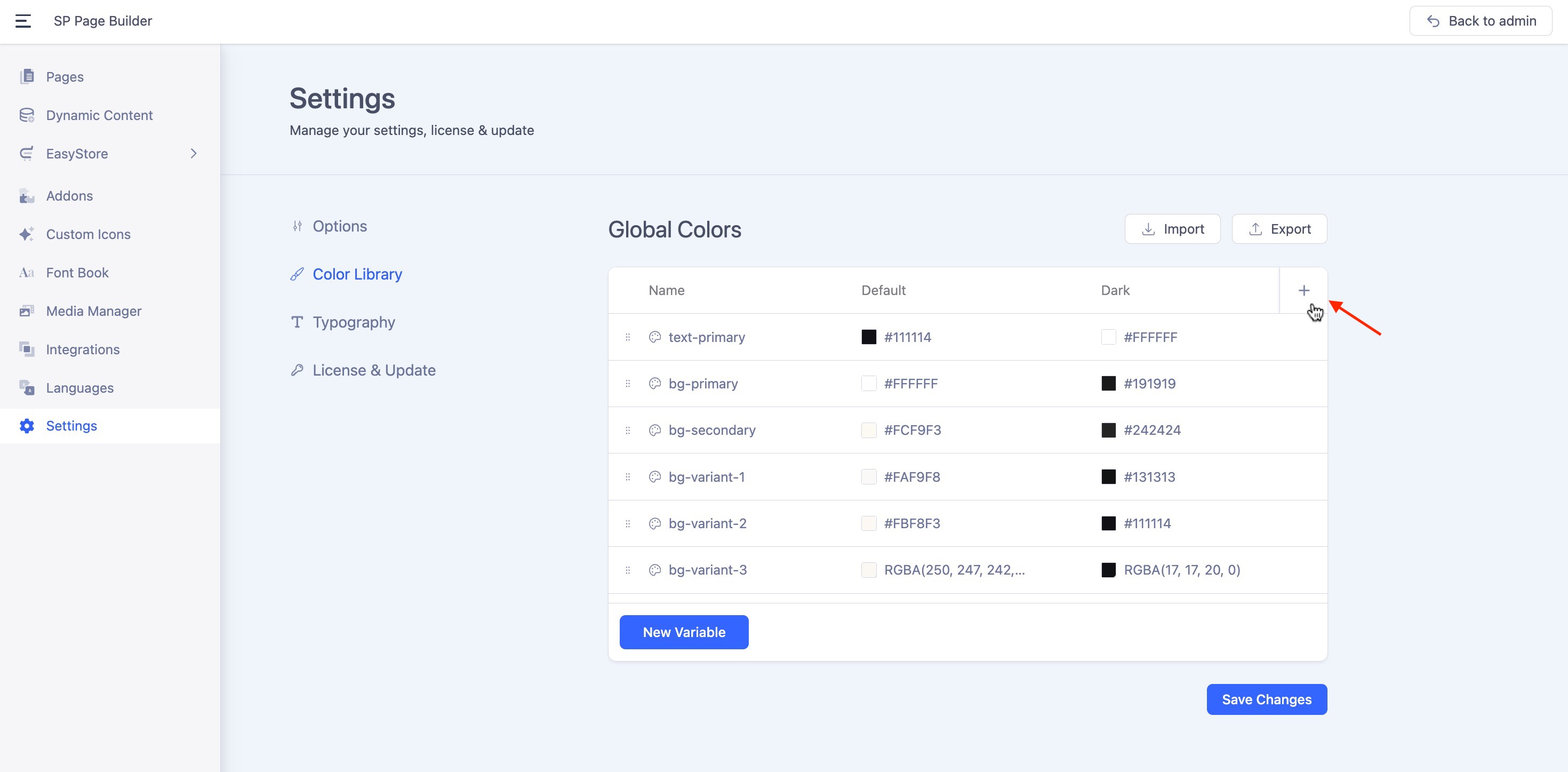
Task: Click the Save Changes button
Action: tap(1266, 699)
